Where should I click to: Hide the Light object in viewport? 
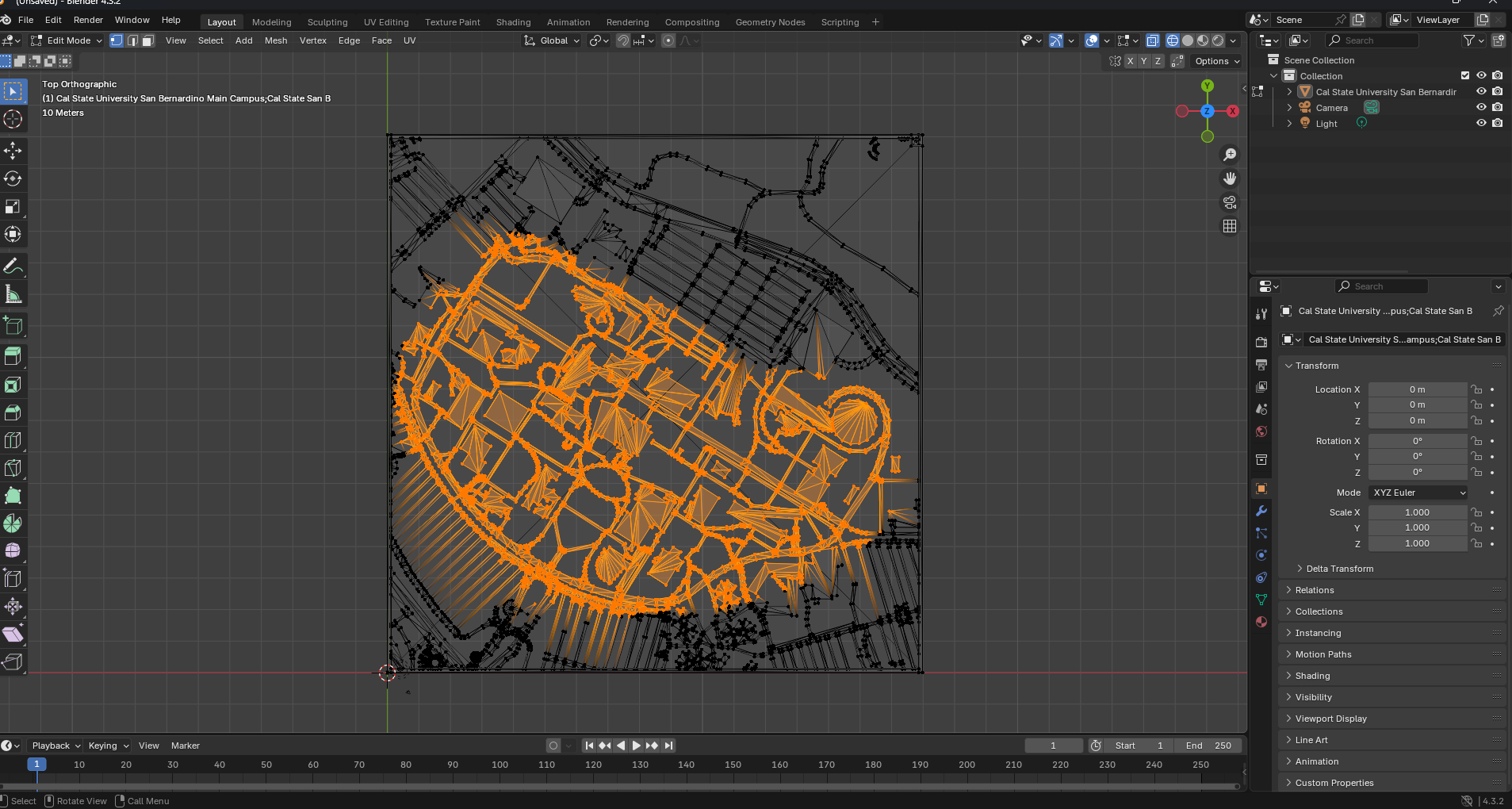click(1481, 123)
